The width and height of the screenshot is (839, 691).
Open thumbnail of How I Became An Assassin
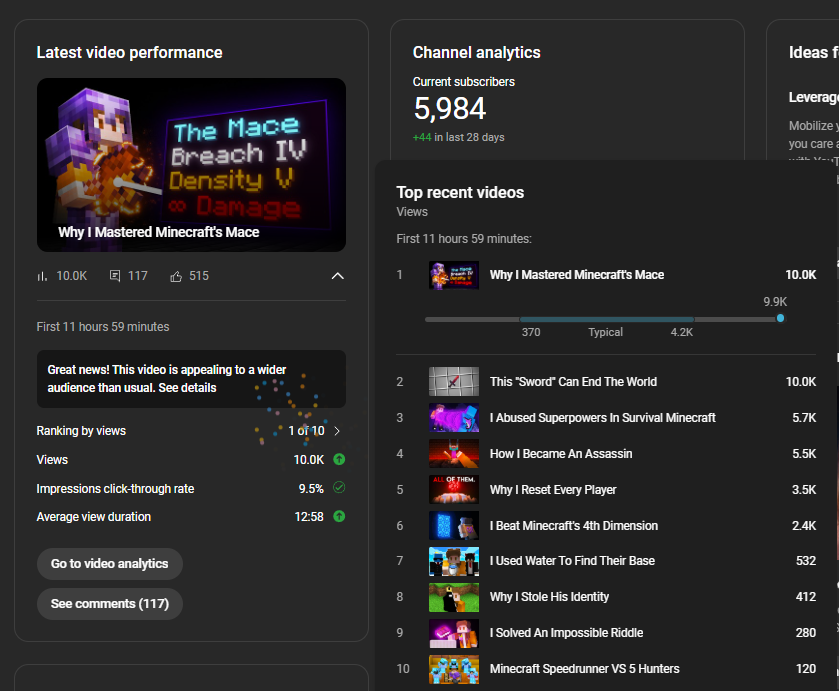454,453
